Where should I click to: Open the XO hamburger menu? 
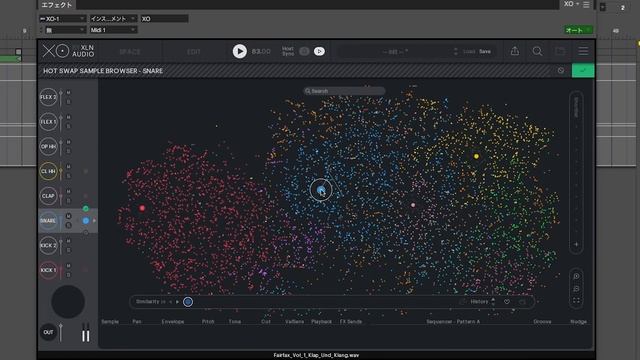583,51
